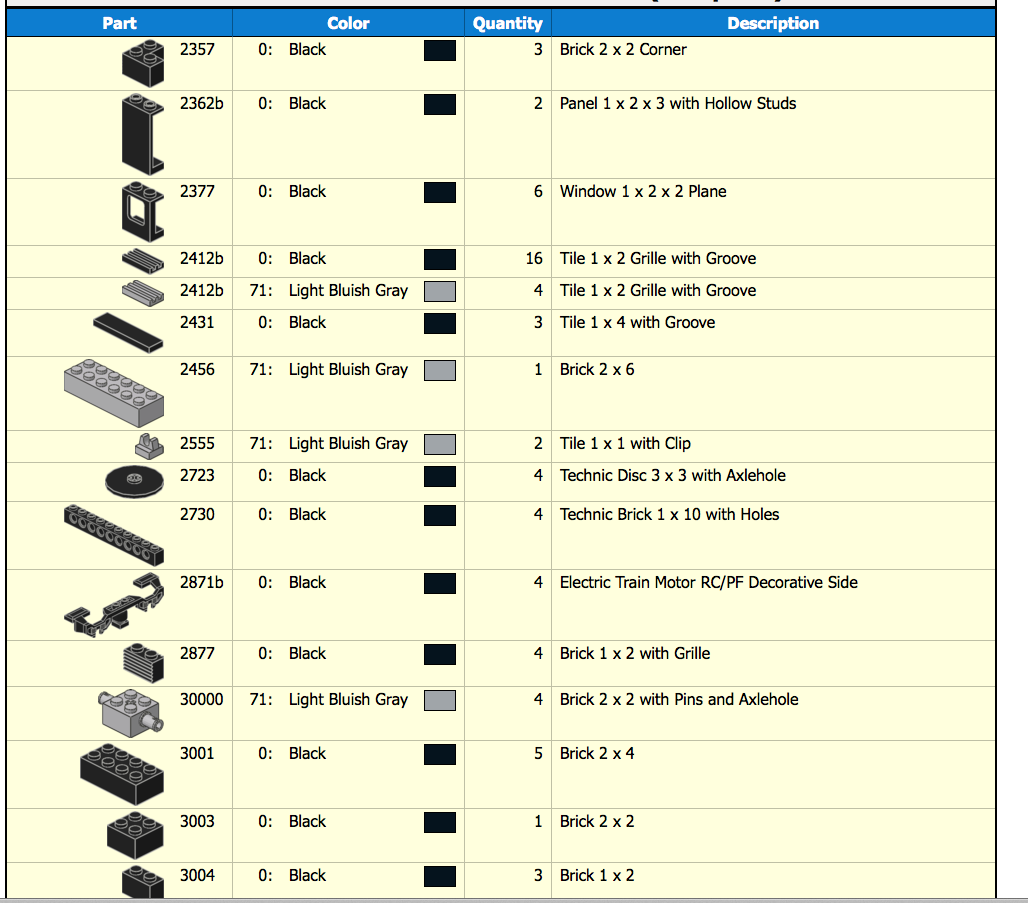
Task: Click 'Light Bluish Gray' in row 30000
Action: (348, 699)
